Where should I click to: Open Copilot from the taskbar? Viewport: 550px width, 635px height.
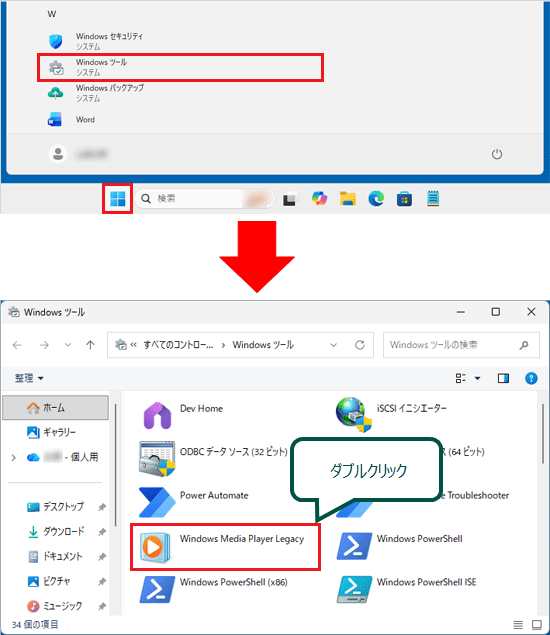click(319, 198)
